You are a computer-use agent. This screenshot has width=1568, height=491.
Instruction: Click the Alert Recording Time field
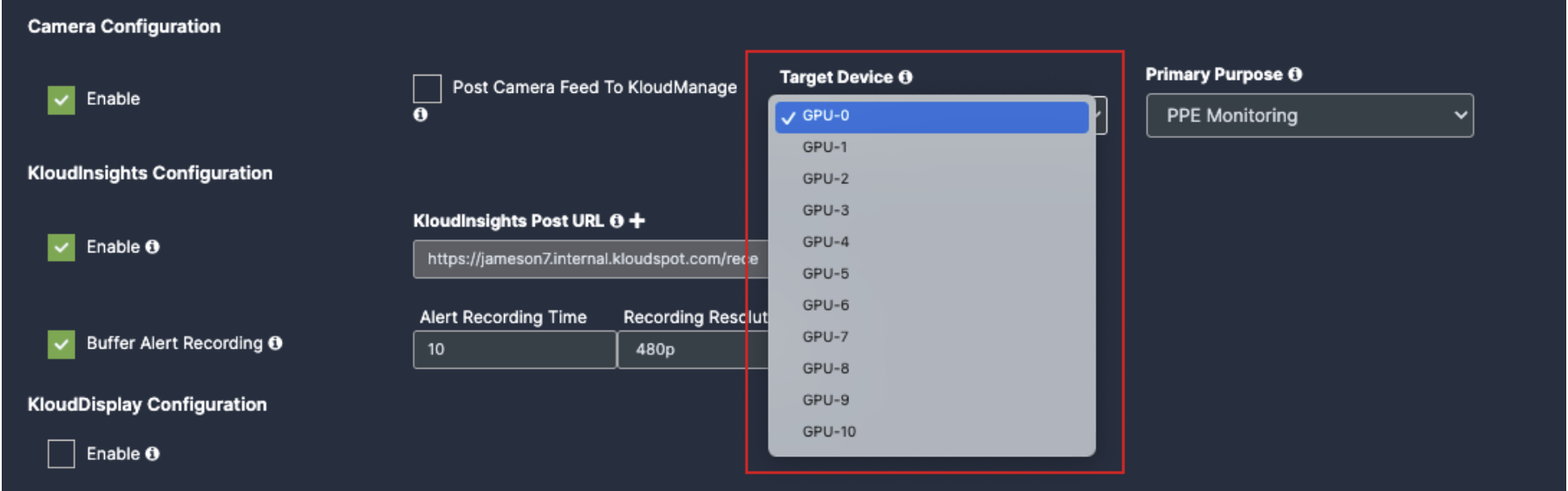pyautogui.click(x=514, y=350)
